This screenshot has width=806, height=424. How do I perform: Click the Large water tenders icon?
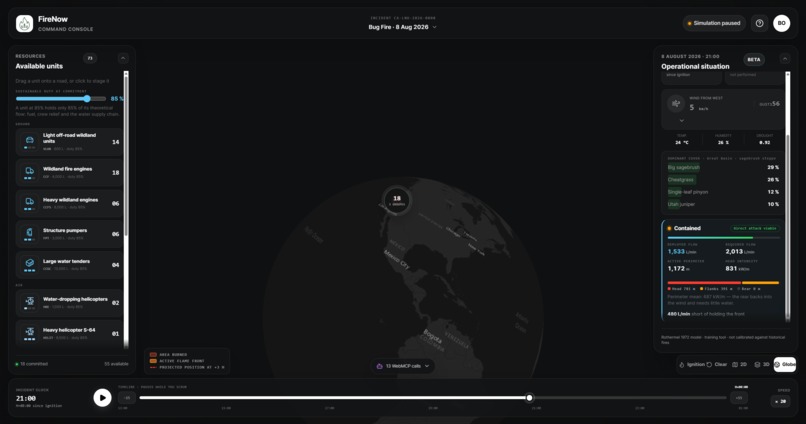click(x=30, y=265)
